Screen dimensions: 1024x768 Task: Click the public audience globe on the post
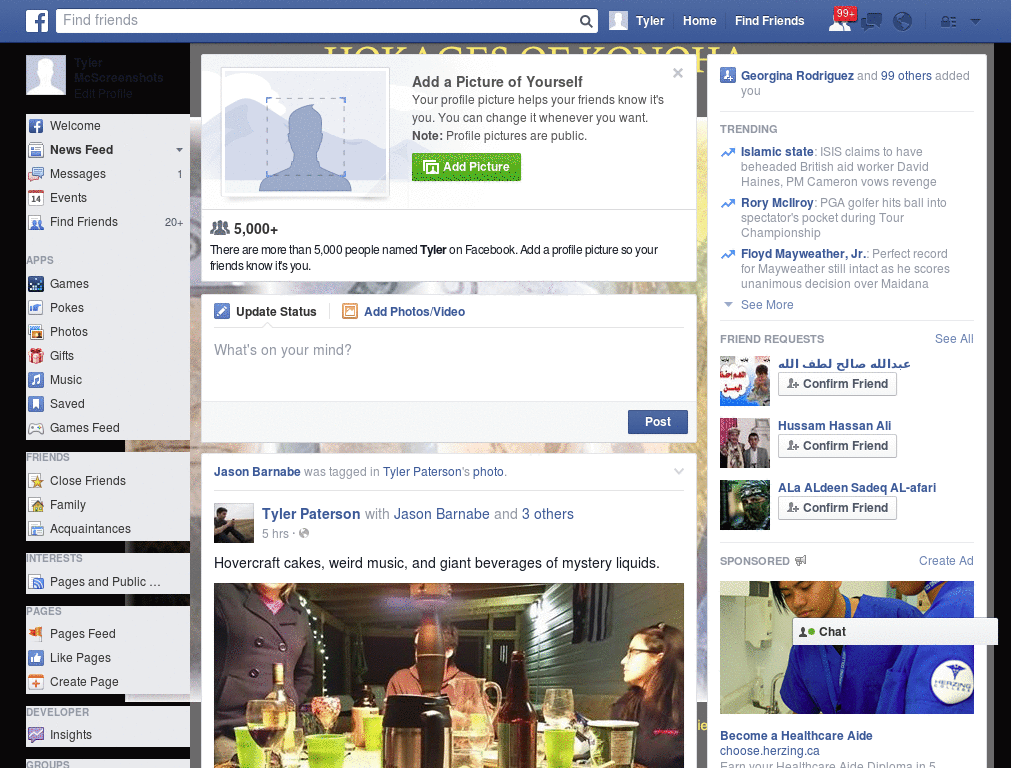[x=304, y=534]
